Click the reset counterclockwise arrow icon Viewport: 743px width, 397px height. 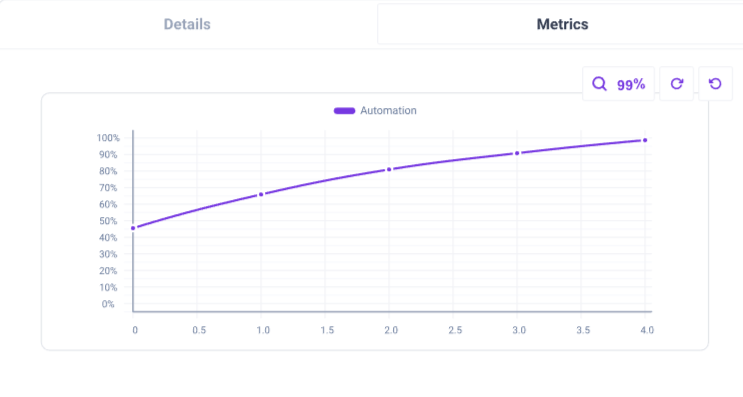coord(716,84)
